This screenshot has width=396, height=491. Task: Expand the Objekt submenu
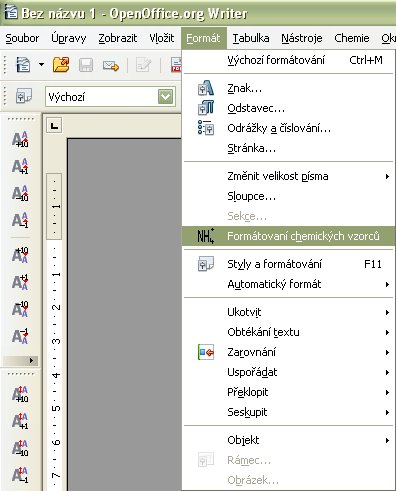click(x=289, y=440)
